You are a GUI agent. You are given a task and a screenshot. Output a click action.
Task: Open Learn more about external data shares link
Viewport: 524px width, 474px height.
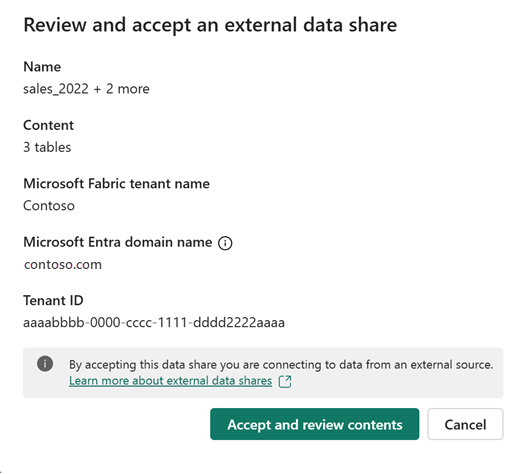(170, 381)
